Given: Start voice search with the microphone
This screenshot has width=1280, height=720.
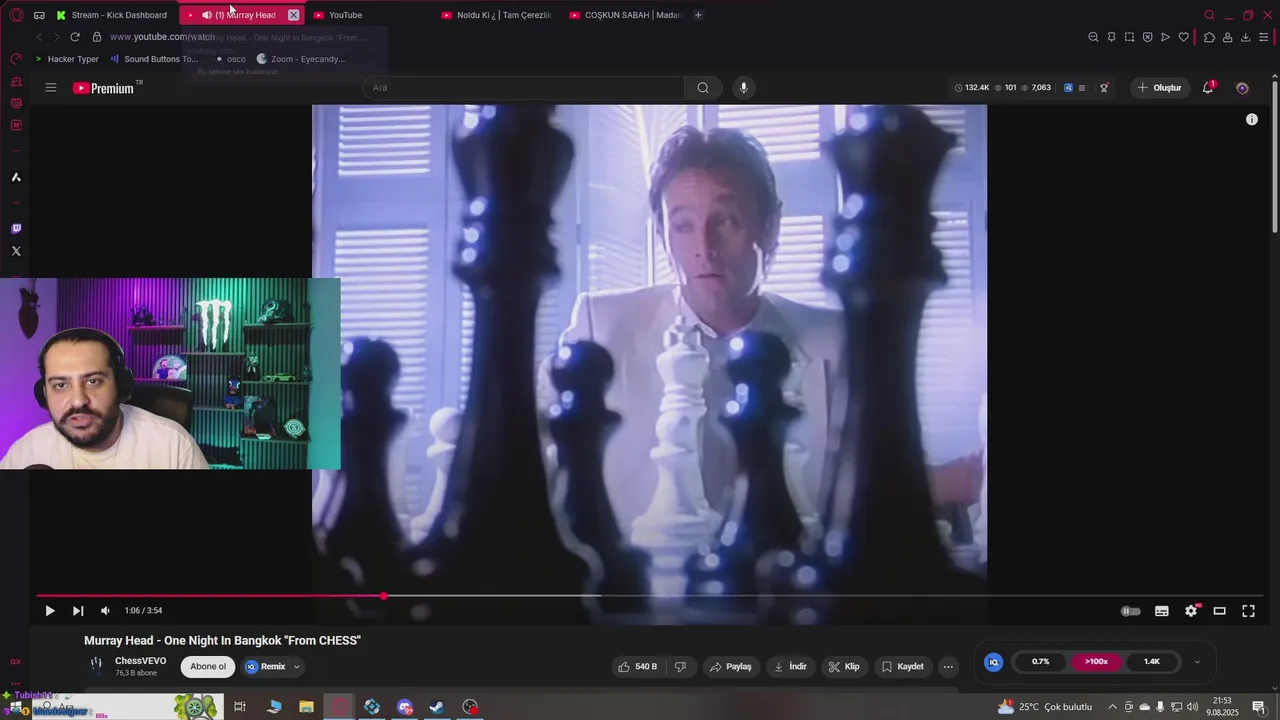Looking at the screenshot, I should coord(743,88).
